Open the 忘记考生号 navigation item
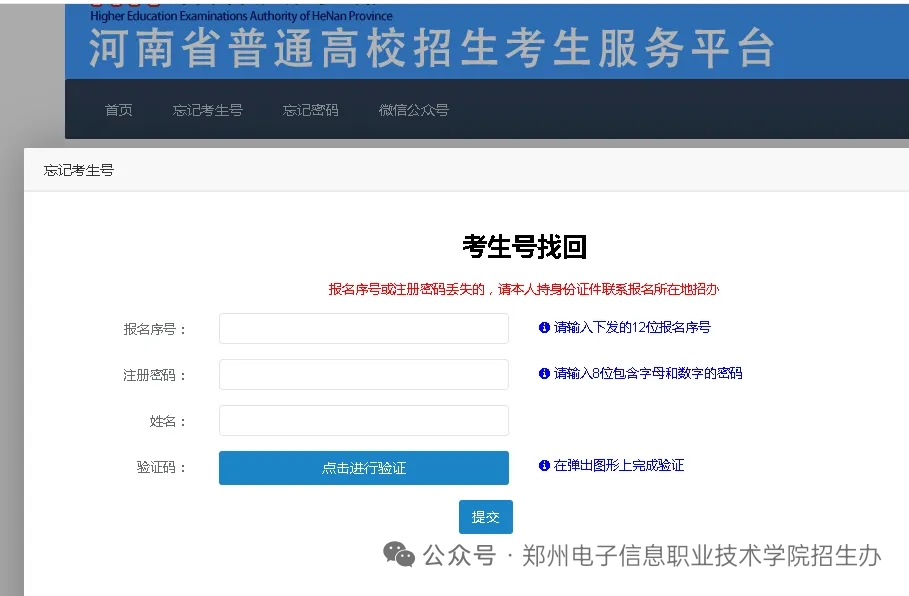The width and height of the screenshot is (909, 596). pos(208,110)
